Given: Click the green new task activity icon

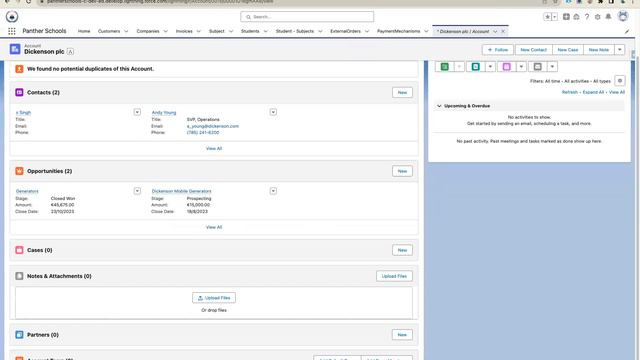Looking at the screenshot, I should pos(444,67).
